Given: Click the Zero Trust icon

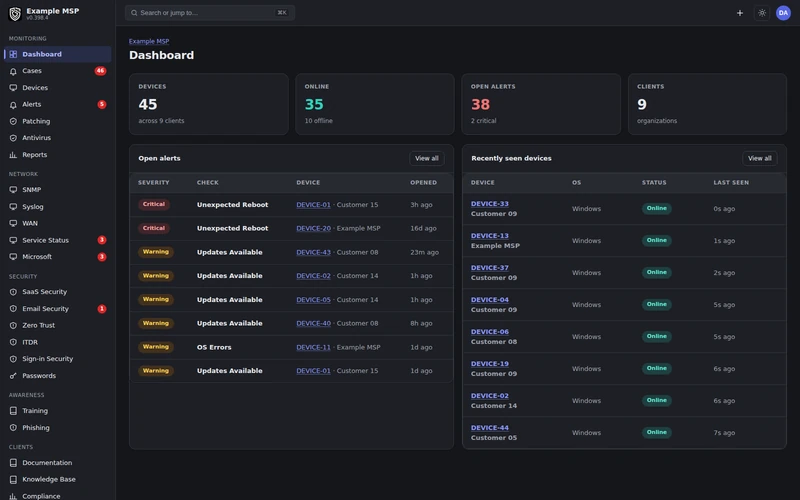Looking at the screenshot, I should [13, 326].
